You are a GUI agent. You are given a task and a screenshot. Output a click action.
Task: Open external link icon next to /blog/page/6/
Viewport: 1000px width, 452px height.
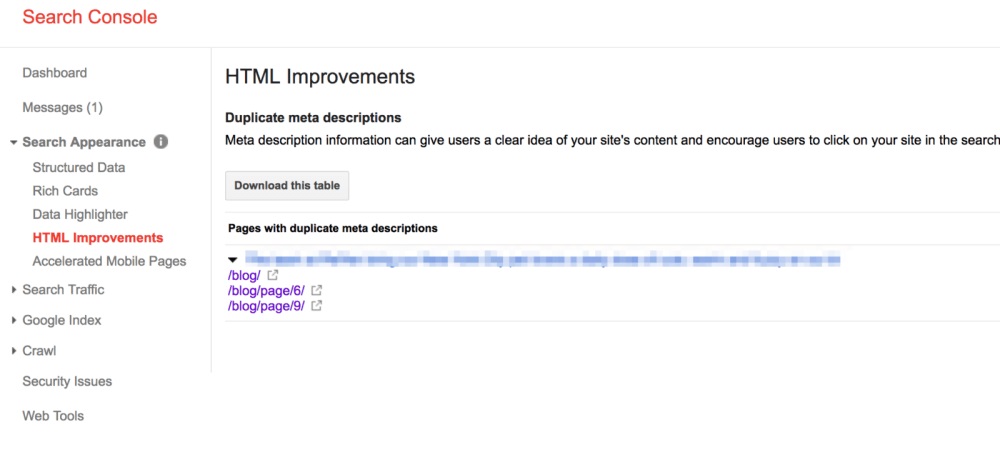pyautogui.click(x=317, y=290)
